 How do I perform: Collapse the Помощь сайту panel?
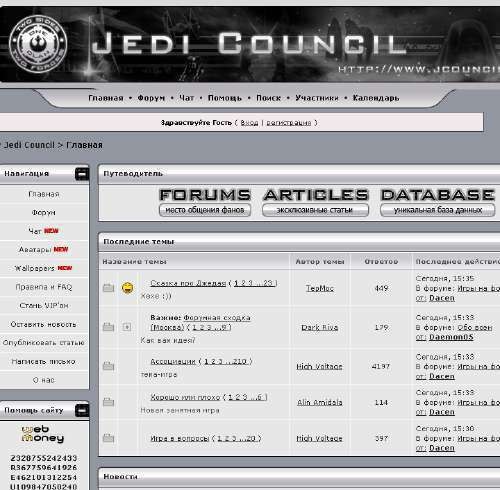tap(82, 410)
